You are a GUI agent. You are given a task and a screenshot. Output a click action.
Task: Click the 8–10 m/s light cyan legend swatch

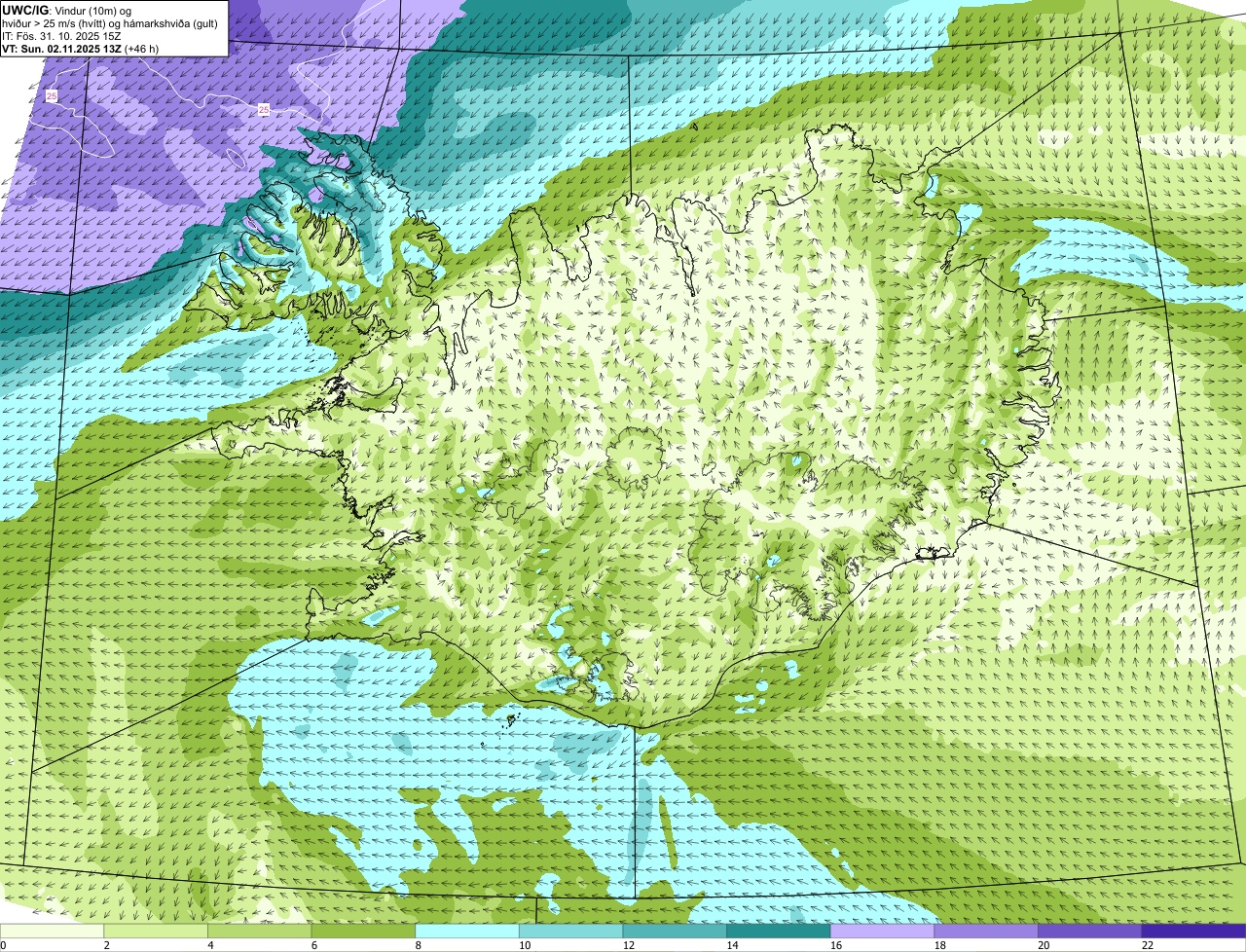tap(467, 931)
